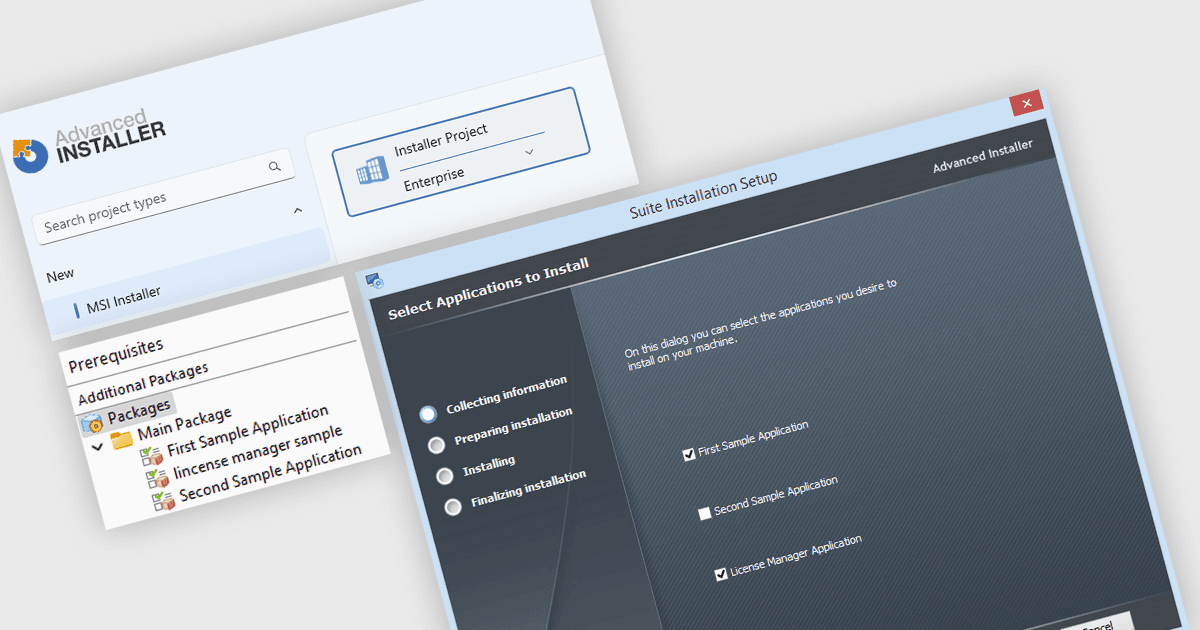Image resolution: width=1200 pixels, height=630 pixels.
Task: Click the New section label
Action: (60, 274)
